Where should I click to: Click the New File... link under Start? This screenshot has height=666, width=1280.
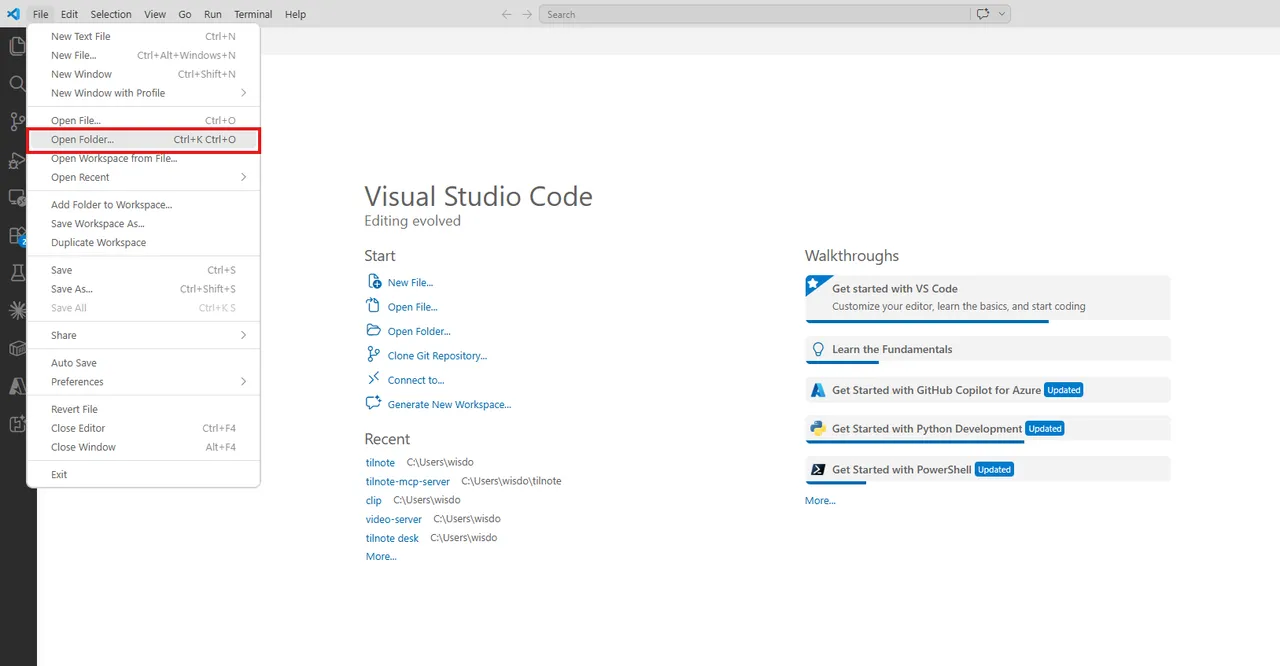(410, 283)
